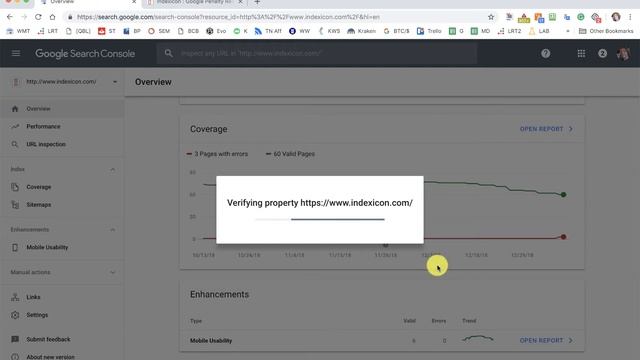This screenshot has height=360, width=640.
Task: Open a new browser tab
Action: (257, 2)
